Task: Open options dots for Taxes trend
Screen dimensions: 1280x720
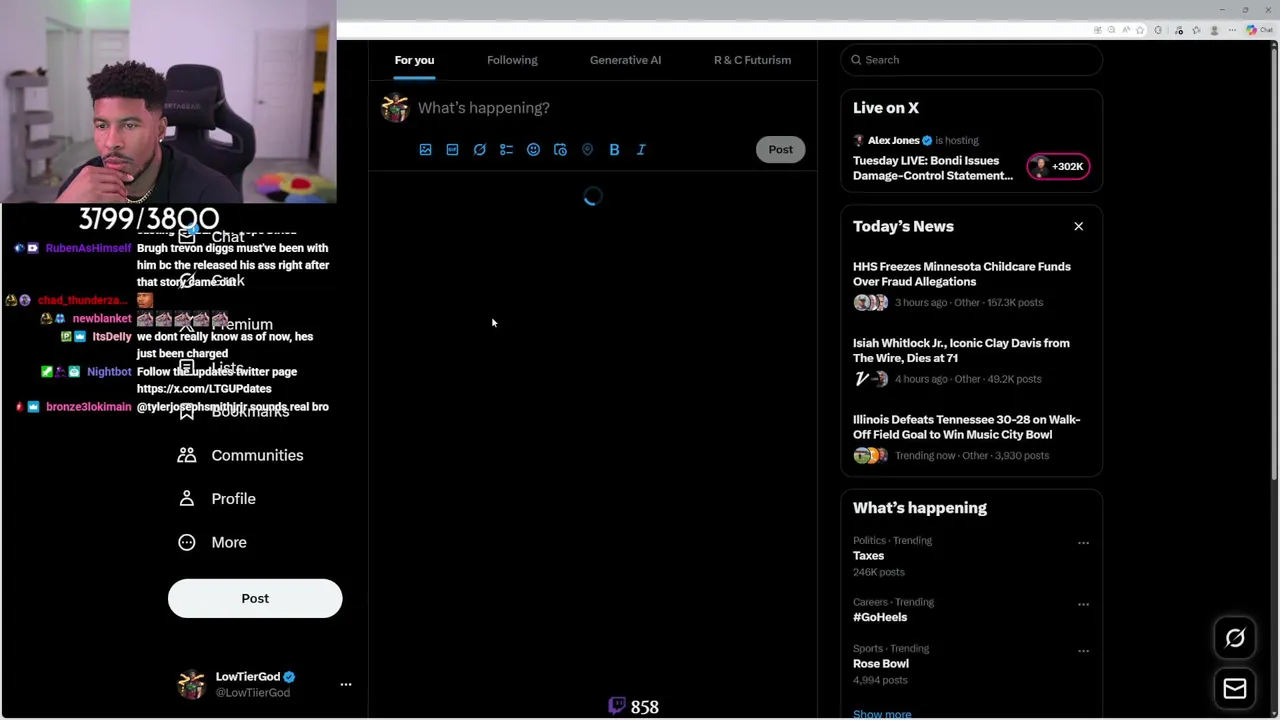Action: click(x=1083, y=543)
